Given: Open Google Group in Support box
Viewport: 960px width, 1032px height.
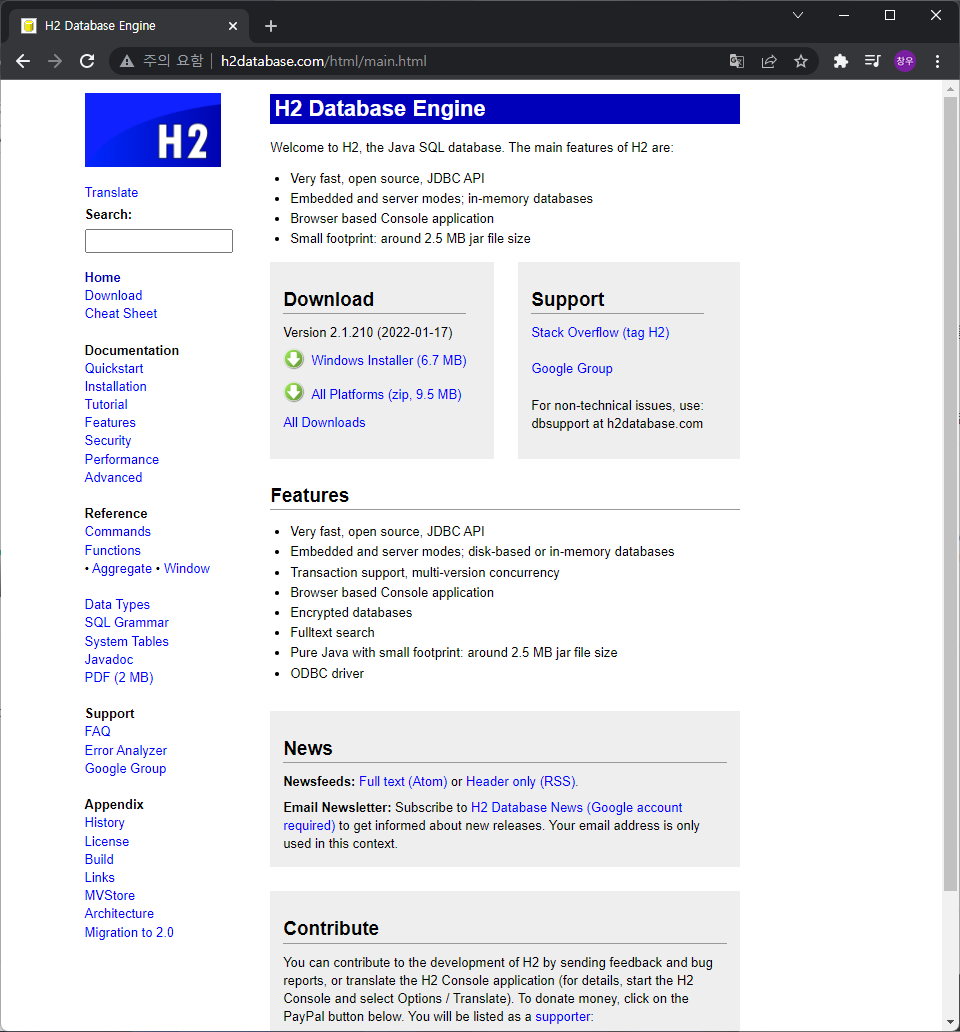Looking at the screenshot, I should coord(572,369).
